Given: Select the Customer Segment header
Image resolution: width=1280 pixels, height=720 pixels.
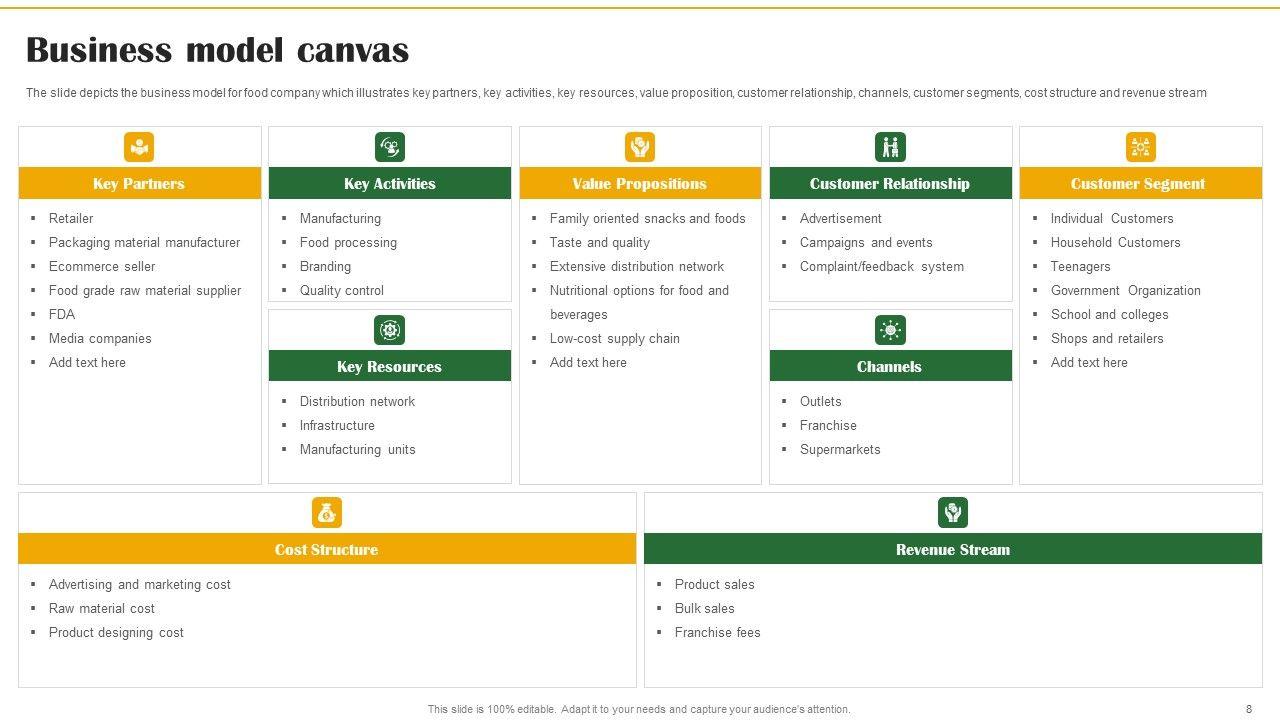Looking at the screenshot, I should coord(1141,183).
